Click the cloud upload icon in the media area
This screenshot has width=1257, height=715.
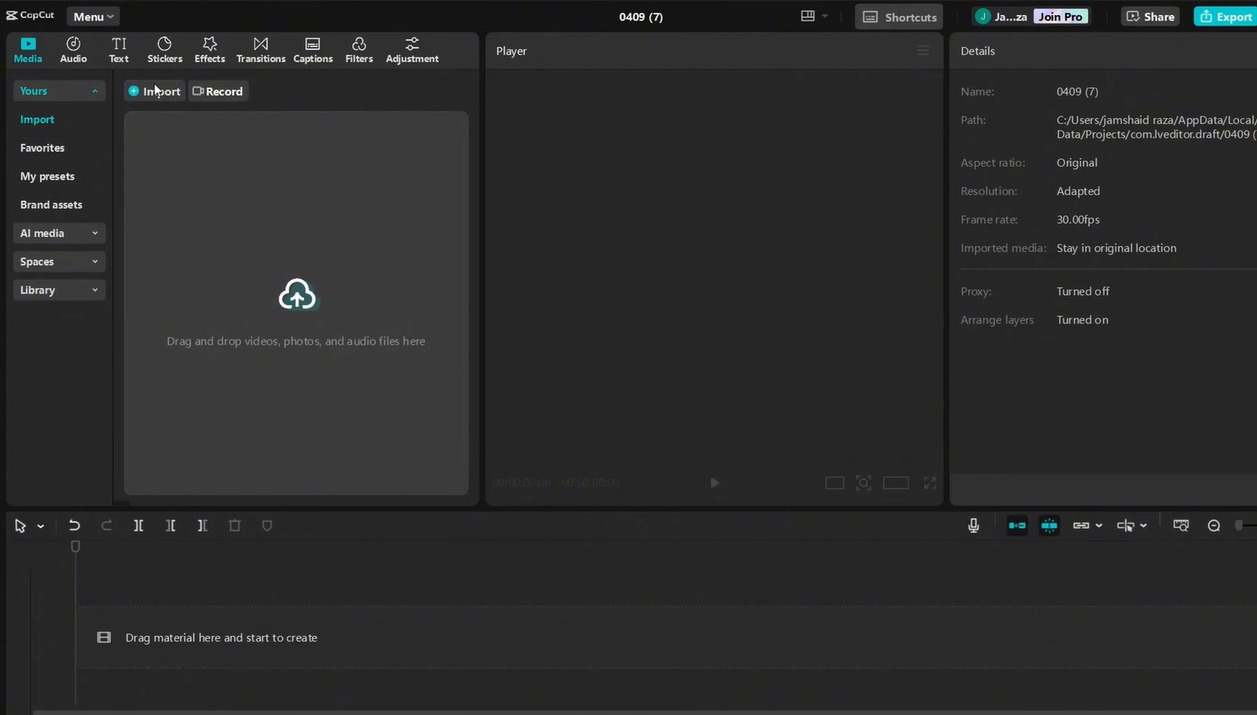[296, 294]
